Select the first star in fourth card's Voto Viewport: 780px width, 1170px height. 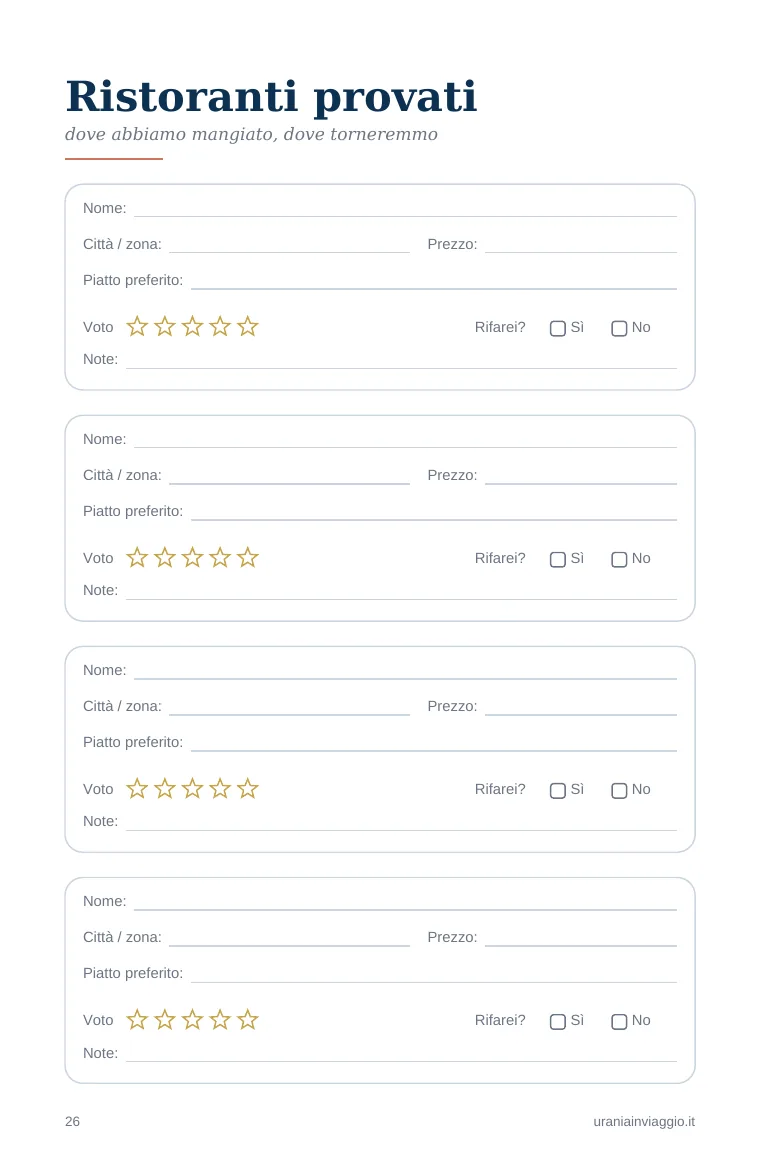click(137, 1019)
